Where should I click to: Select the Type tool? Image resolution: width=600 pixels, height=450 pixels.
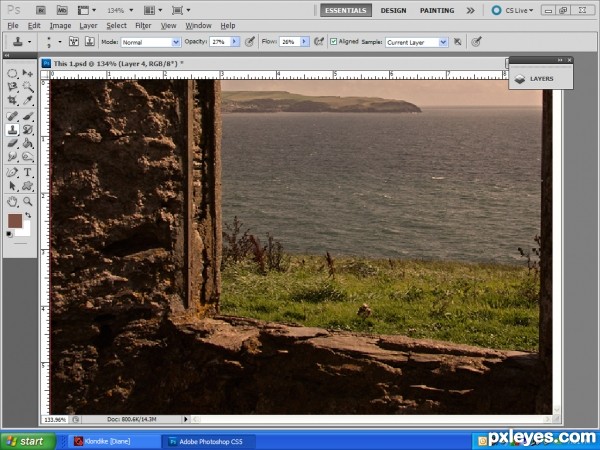click(x=27, y=172)
